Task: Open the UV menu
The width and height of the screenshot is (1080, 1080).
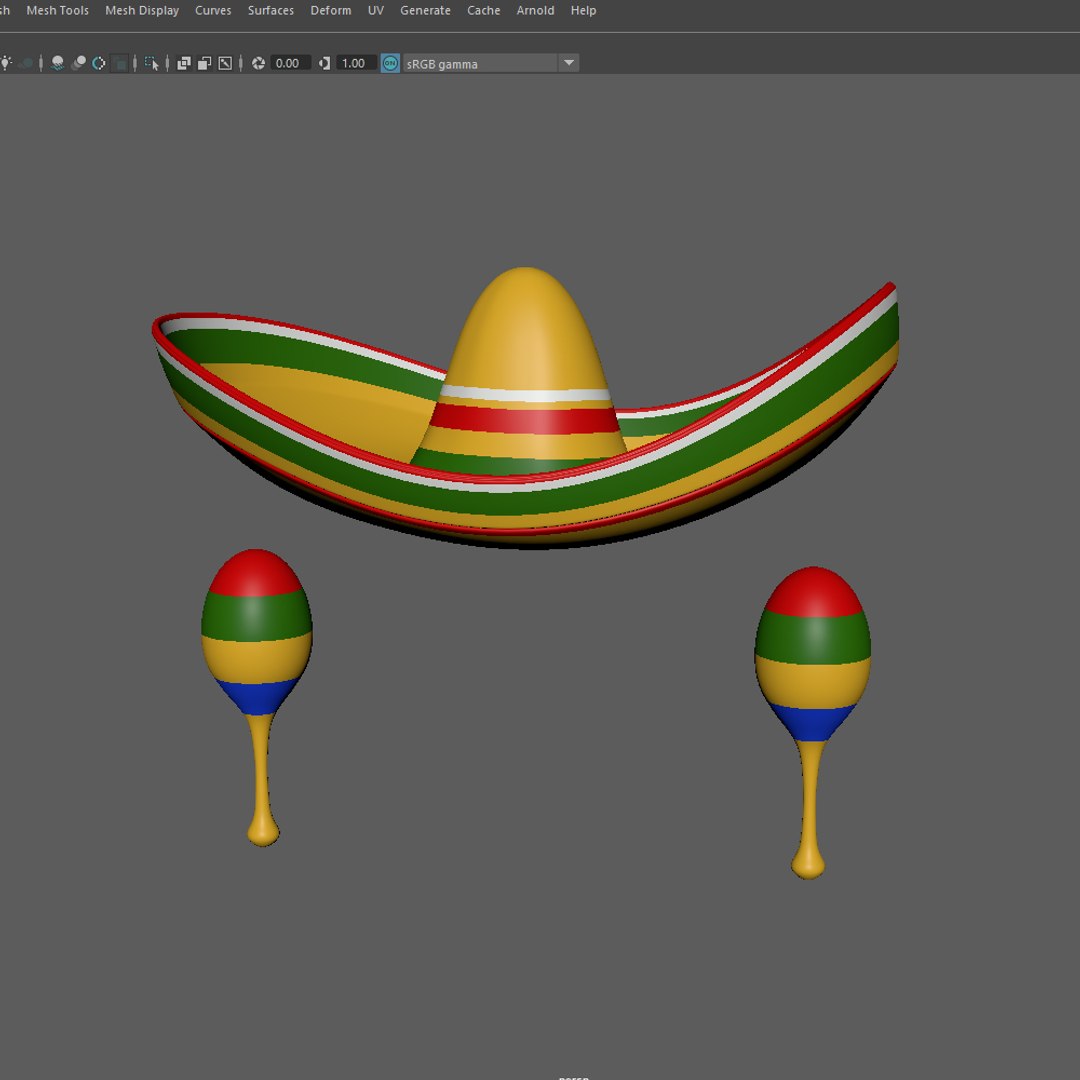Action: 375,10
